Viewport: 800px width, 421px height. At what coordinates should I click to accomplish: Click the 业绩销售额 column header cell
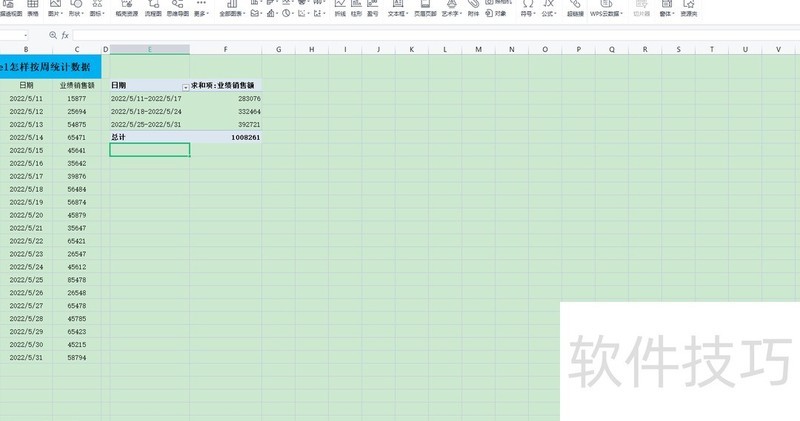(77, 85)
